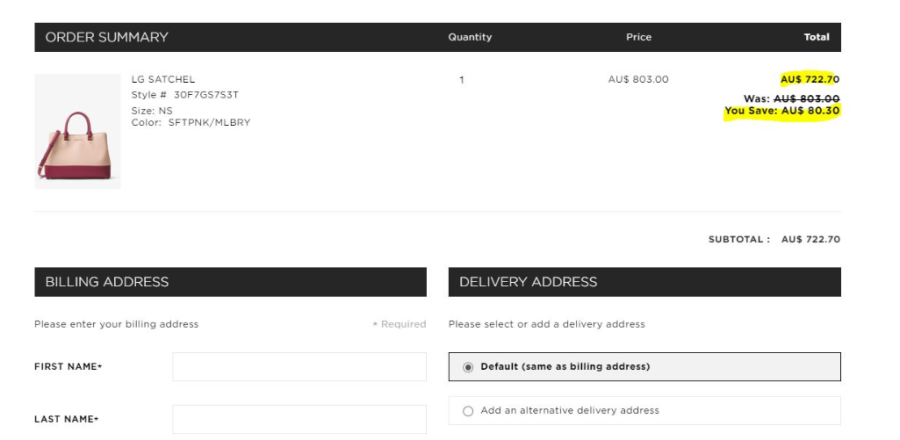
Task: Click the Subtotal AU$ 722.70 line
Action: coord(774,239)
